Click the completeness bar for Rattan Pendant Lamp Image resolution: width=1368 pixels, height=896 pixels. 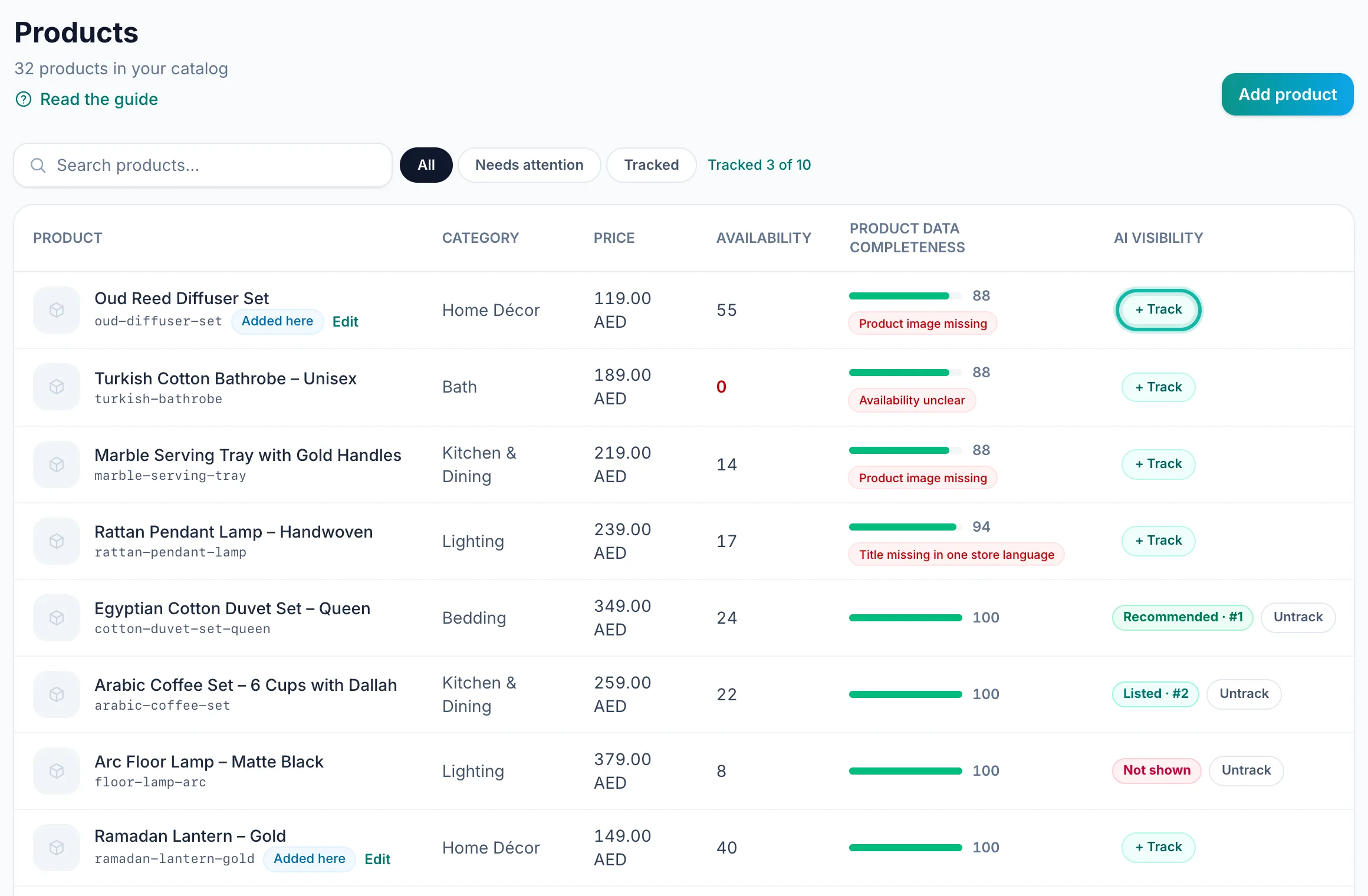906,527
